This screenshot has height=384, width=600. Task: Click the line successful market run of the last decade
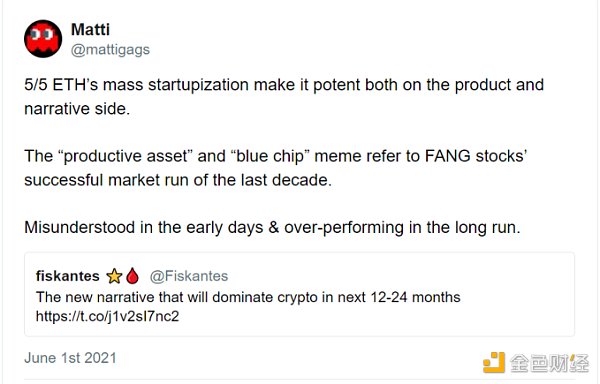(178, 180)
